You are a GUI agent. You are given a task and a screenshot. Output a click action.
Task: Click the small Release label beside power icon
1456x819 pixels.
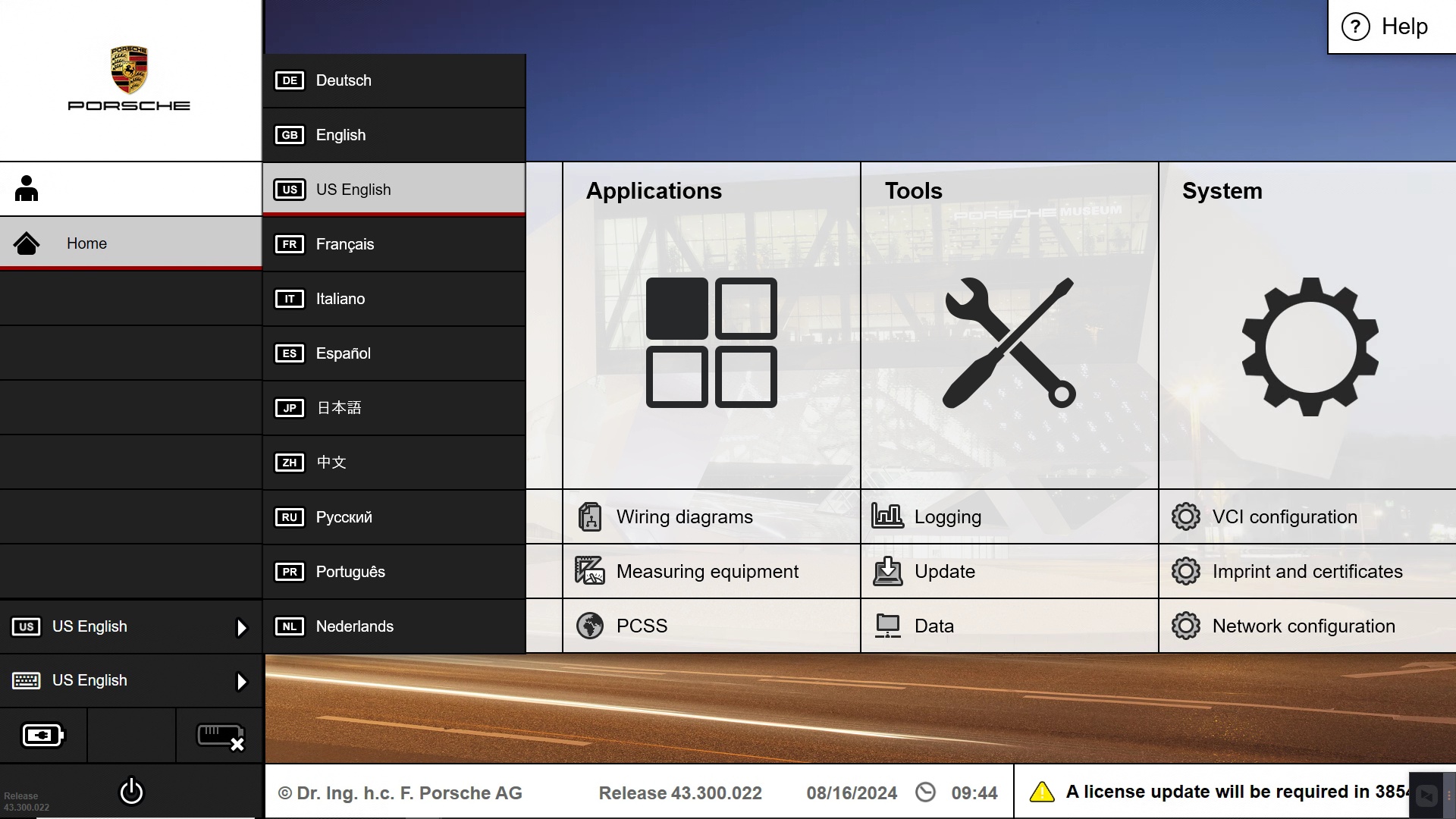pos(26,802)
